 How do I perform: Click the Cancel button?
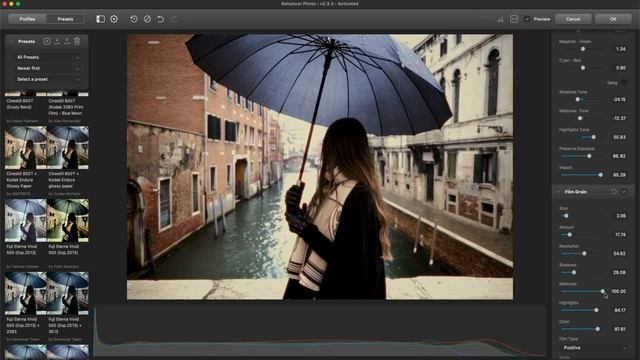click(x=573, y=19)
